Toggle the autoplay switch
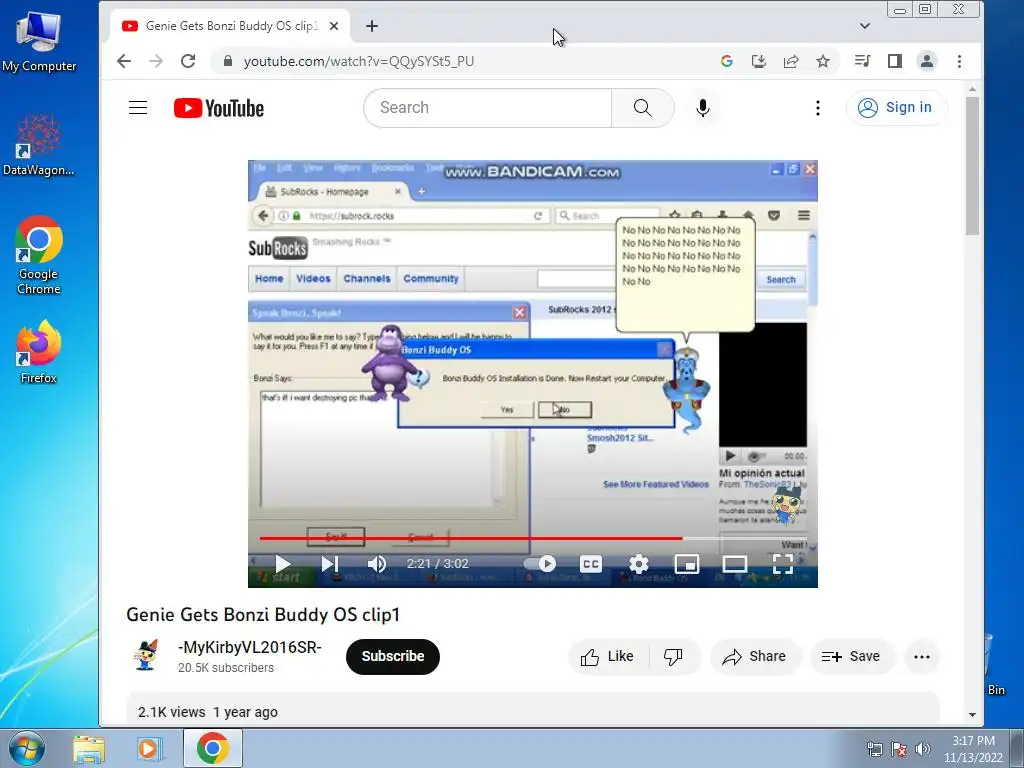The height and width of the screenshot is (768, 1024). [x=540, y=564]
